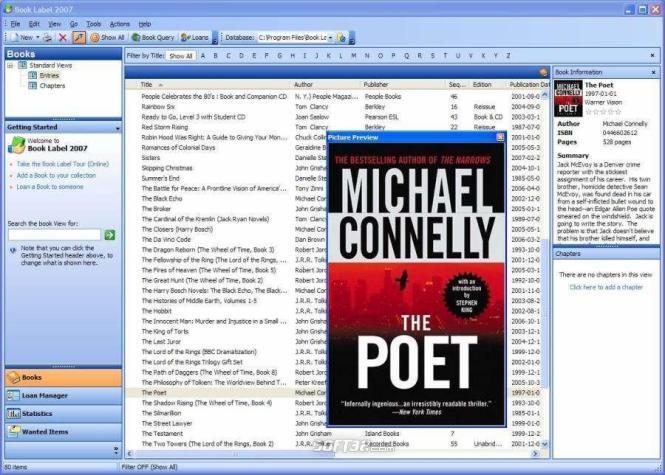Select the Chapters view in tree
Image resolution: width=665 pixels, height=475 pixels.
[52, 86]
